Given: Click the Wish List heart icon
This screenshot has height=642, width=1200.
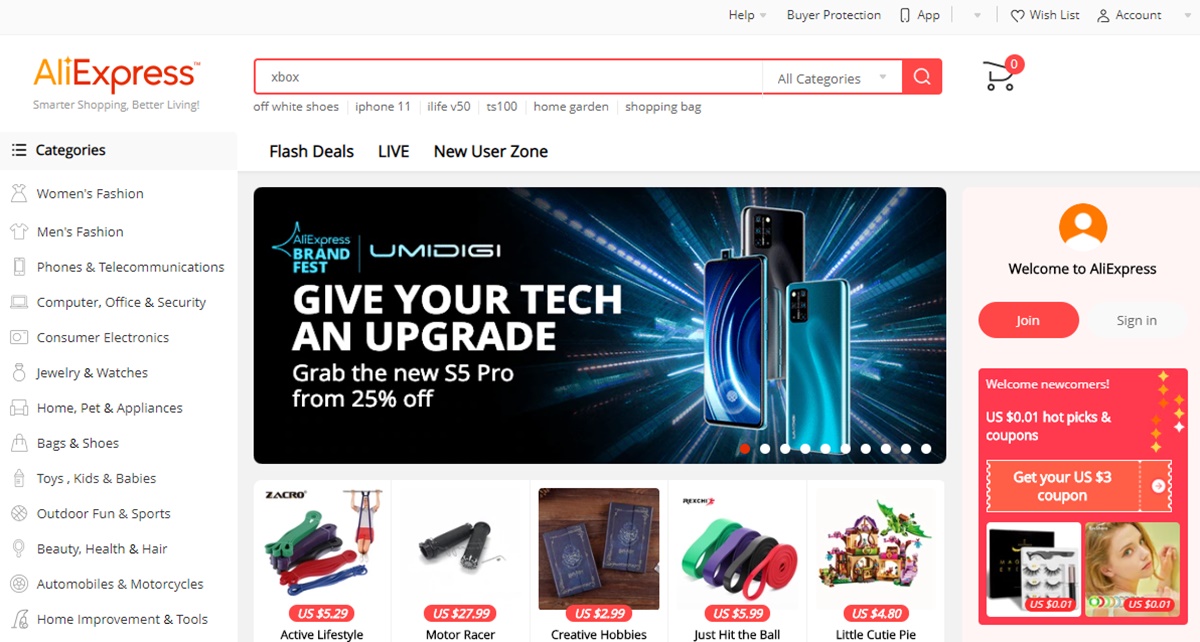Looking at the screenshot, I should tap(1017, 16).
